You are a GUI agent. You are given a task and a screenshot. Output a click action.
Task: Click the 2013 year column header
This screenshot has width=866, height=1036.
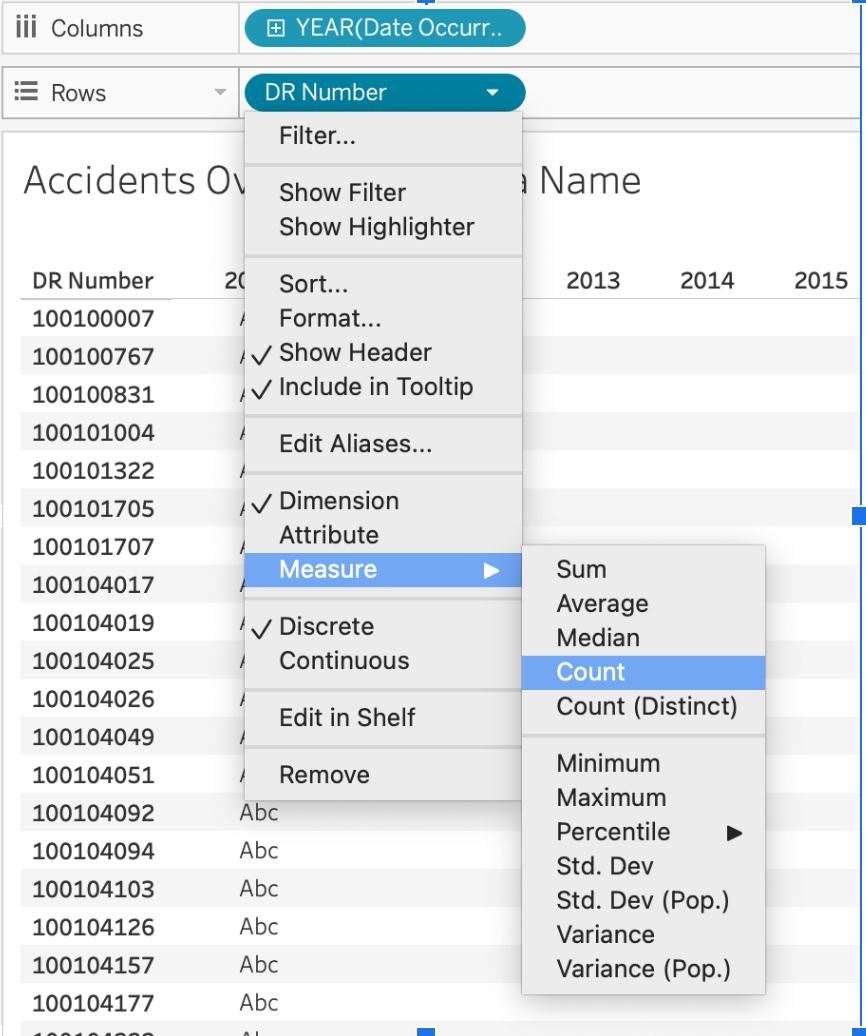coord(593,281)
